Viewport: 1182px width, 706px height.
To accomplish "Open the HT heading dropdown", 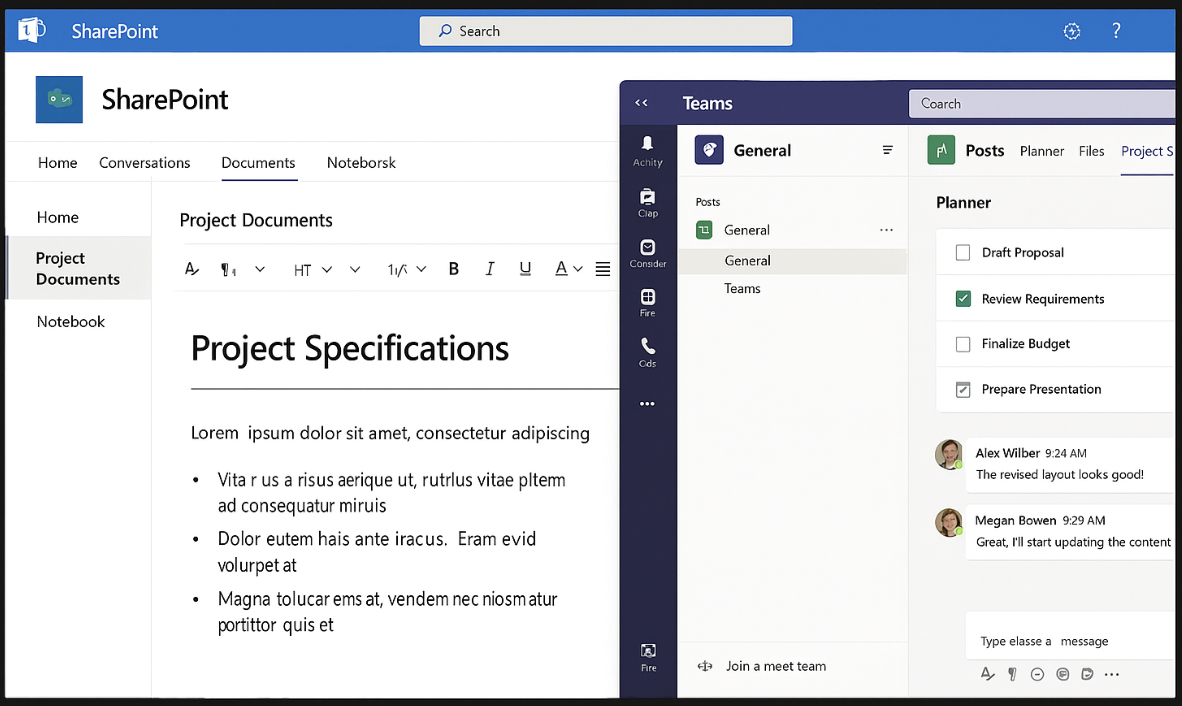I will 312,270.
